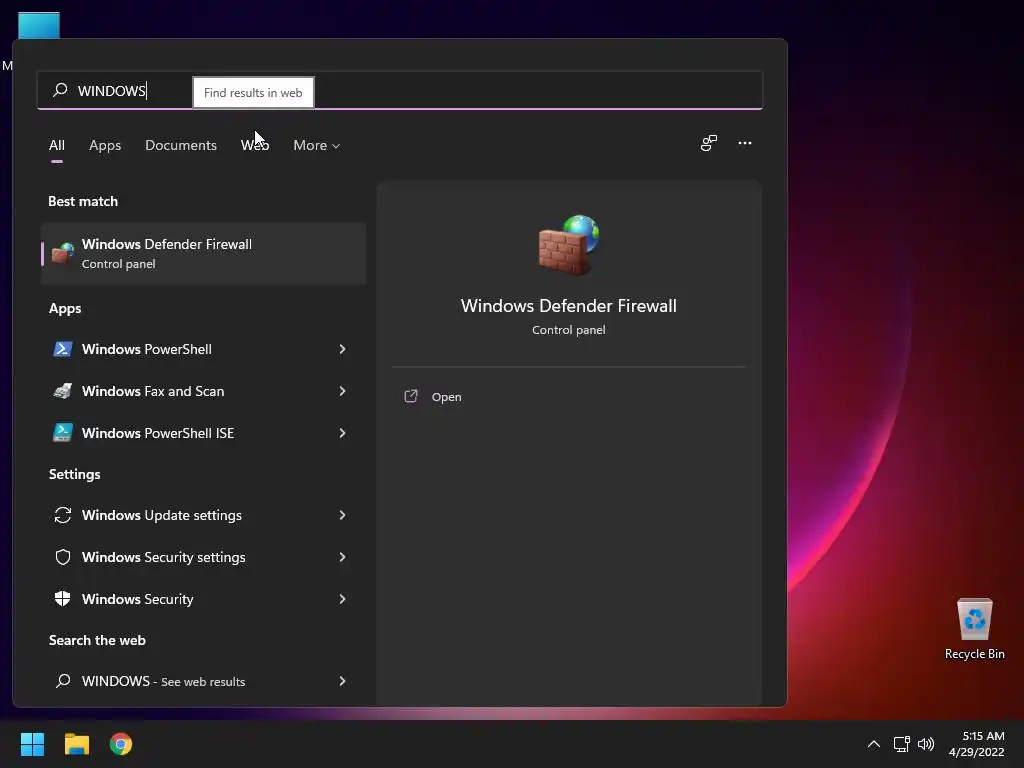Click the Windows Update settings refresh icon
This screenshot has height=768, width=1024.
coord(63,515)
